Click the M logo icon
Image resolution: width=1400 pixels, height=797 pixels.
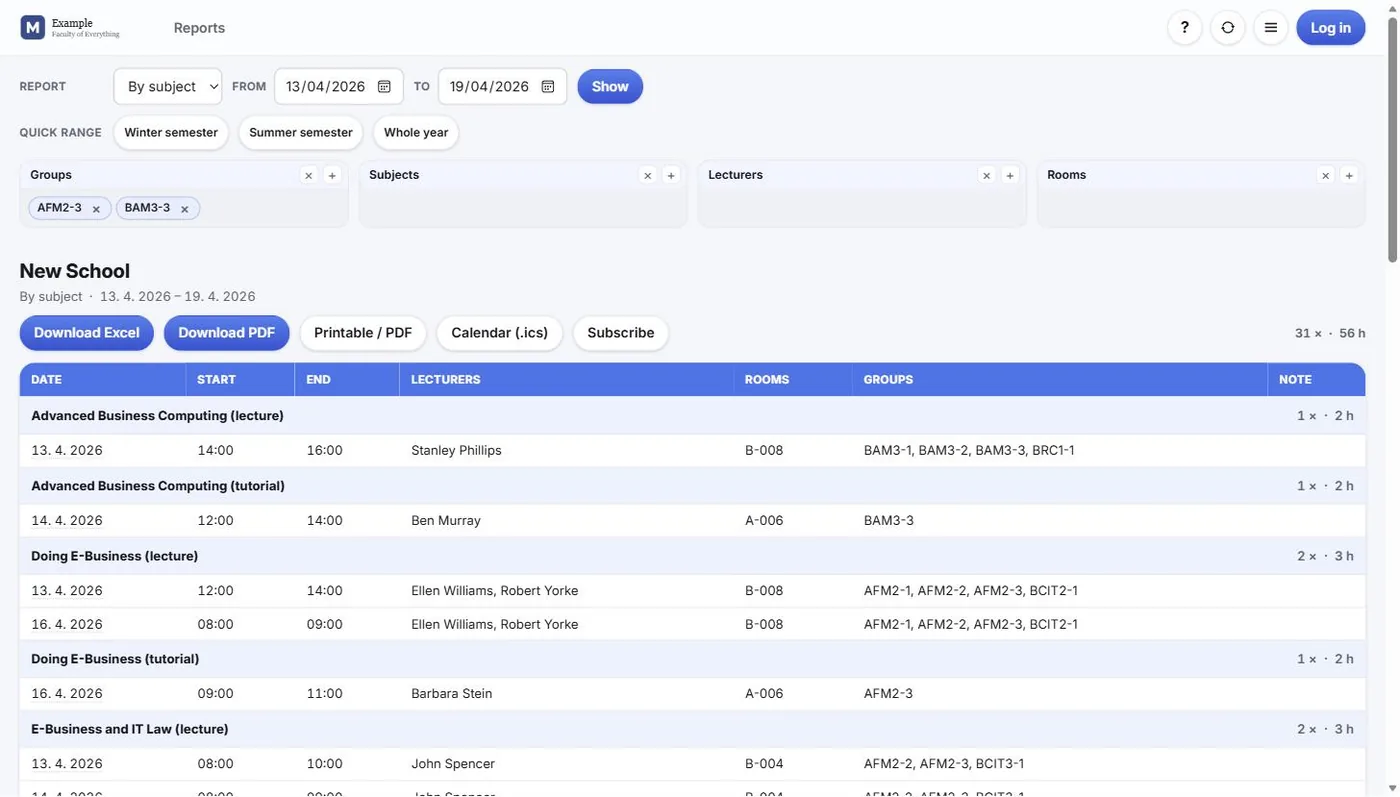click(33, 27)
